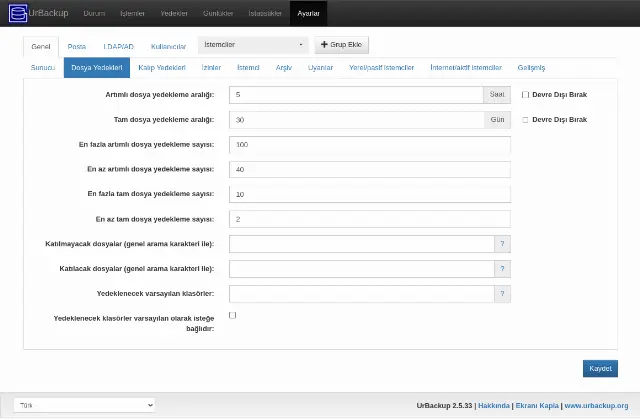Open Yedekler in top navigation
Screen dimensions: 640x420
click(174, 13)
